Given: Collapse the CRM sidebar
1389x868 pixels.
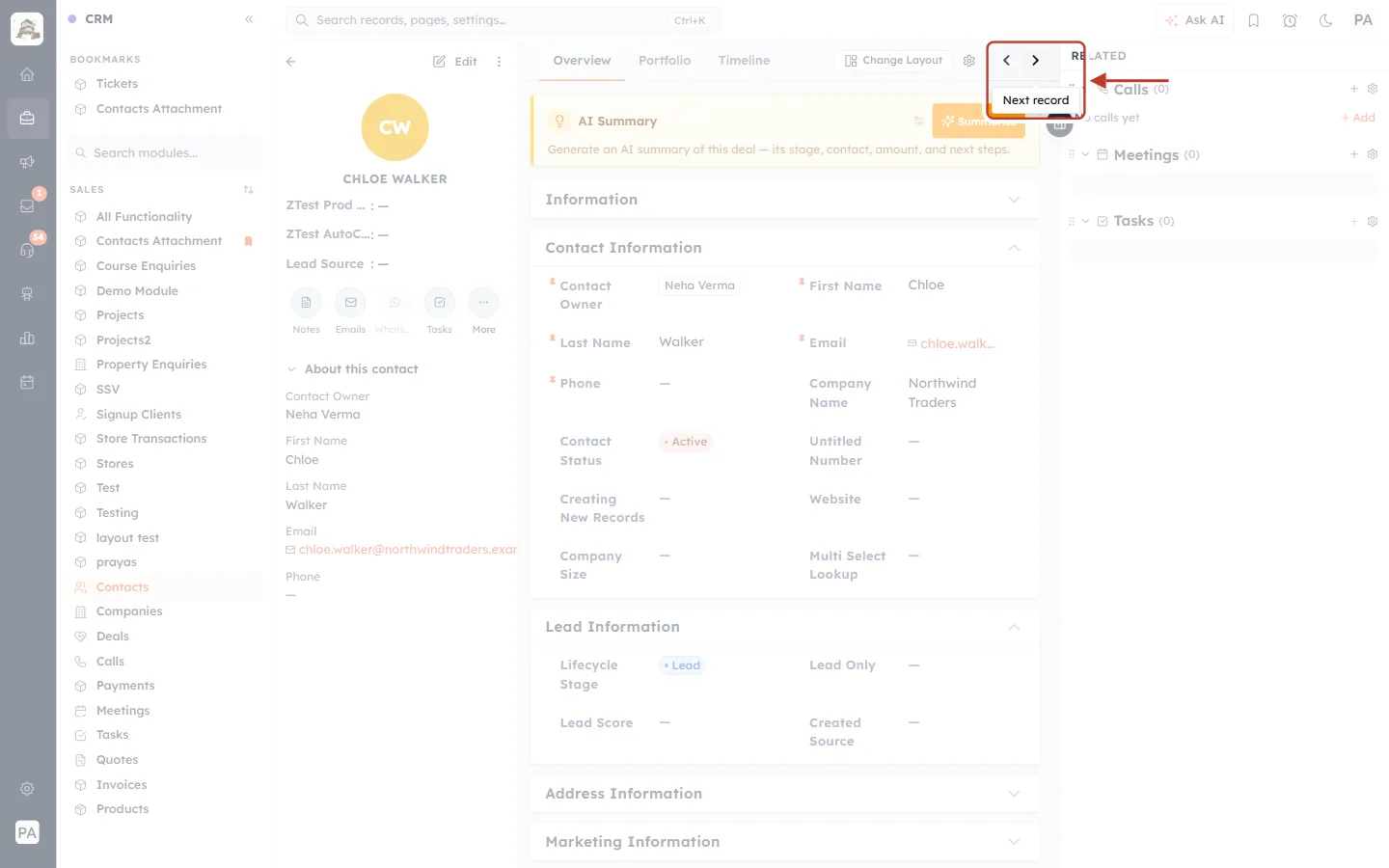Looking at the screenshot, I should tap(249, 19).
